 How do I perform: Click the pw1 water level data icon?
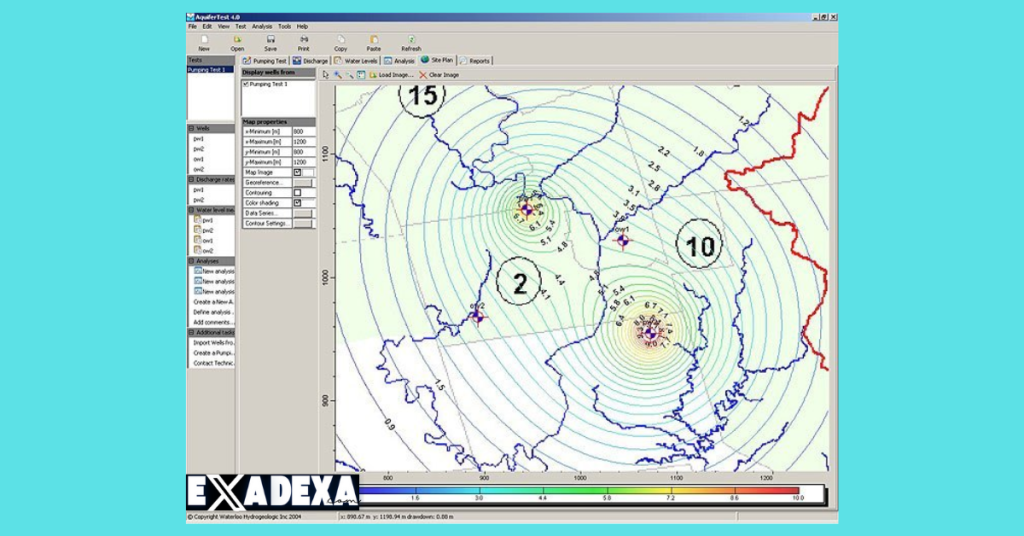tap(197, 220)
